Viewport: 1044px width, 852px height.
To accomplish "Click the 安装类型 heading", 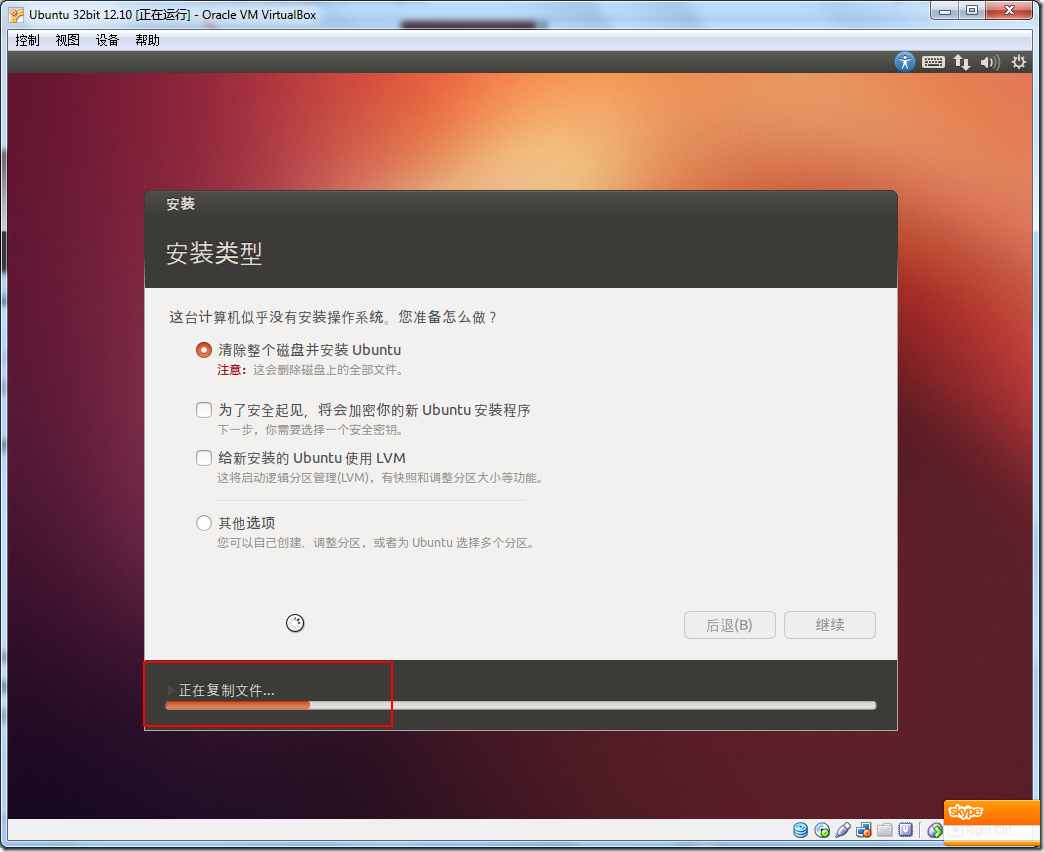I will pos(214,253).
